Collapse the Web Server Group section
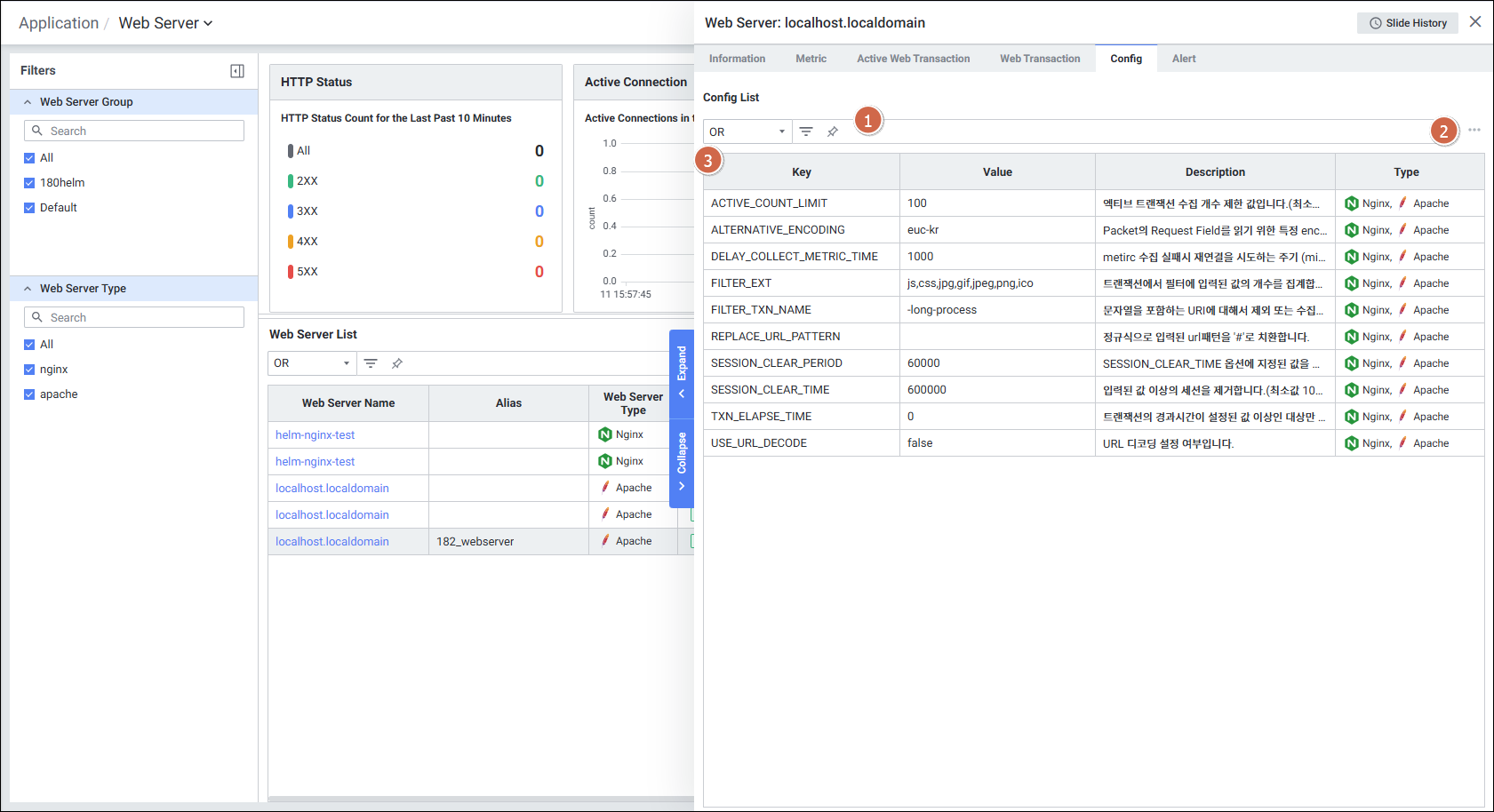Image resolution: width=1494 pixels, height=812 pixels. click(28, 102)
